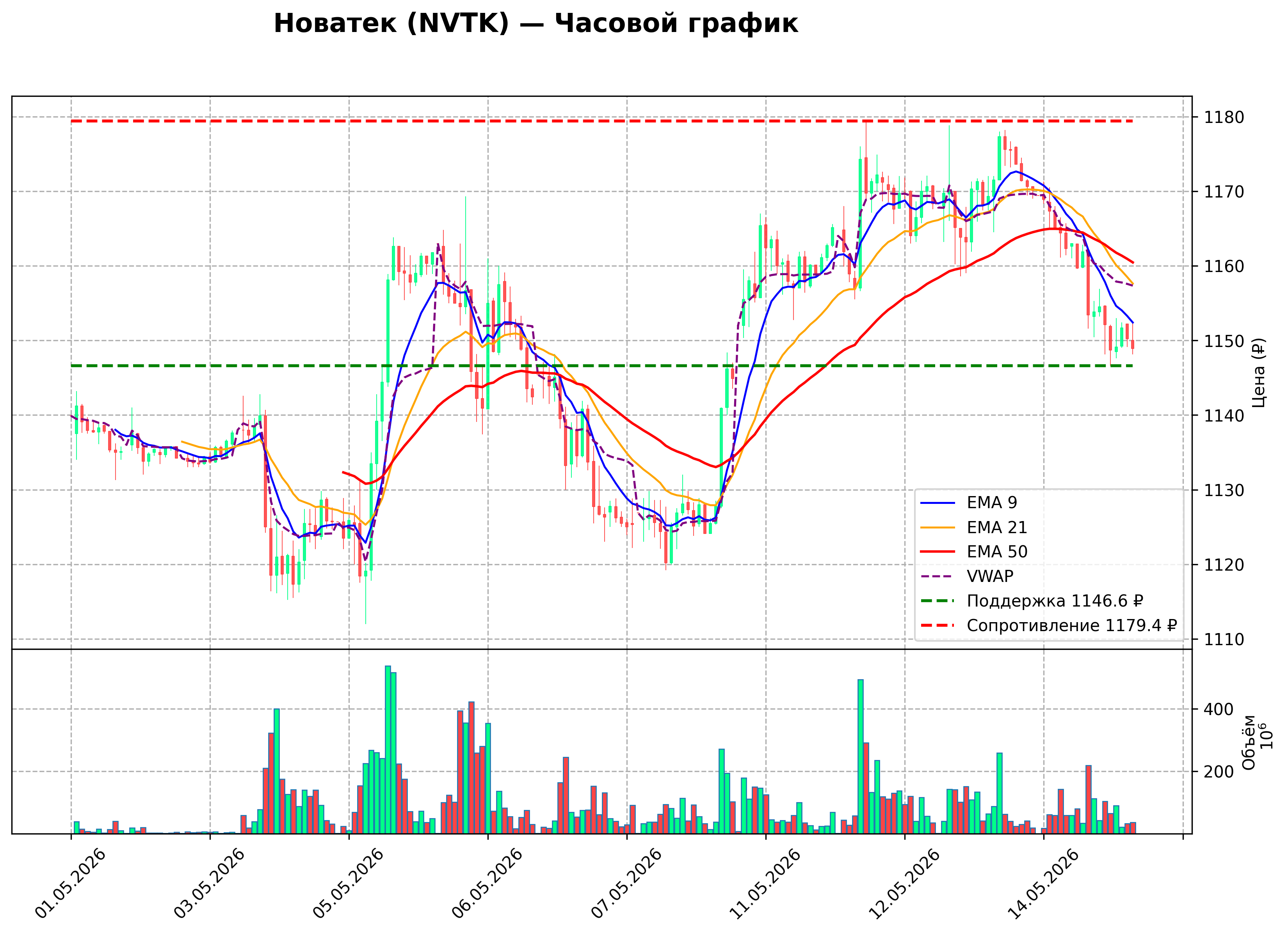Click the 1140 price axis label
1288x934 pixels.
tap(1224, 416)
